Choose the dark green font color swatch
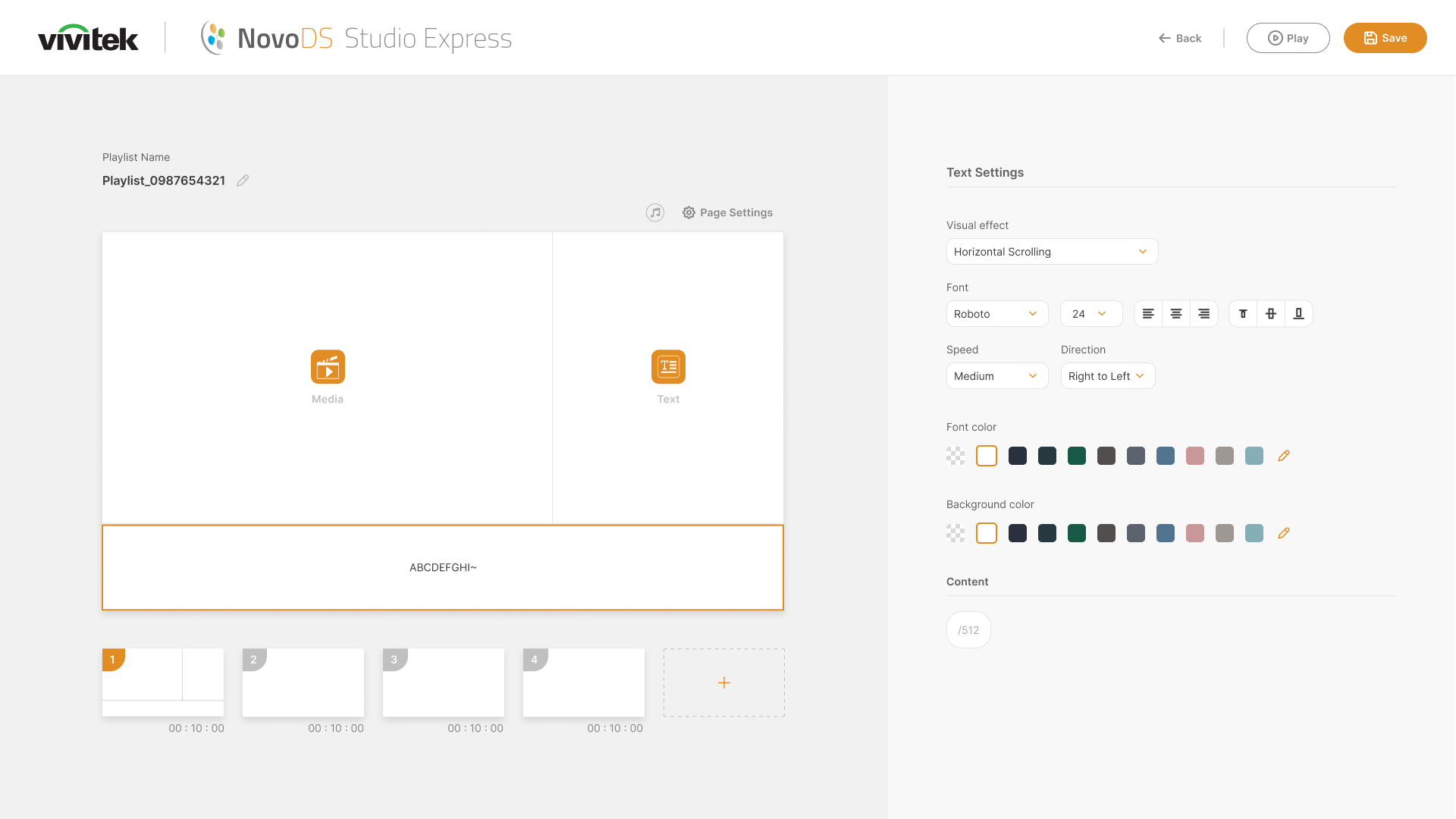The height and width of the screenshot is (819, 1456). pyautogui.click(x=1077, y=456)
